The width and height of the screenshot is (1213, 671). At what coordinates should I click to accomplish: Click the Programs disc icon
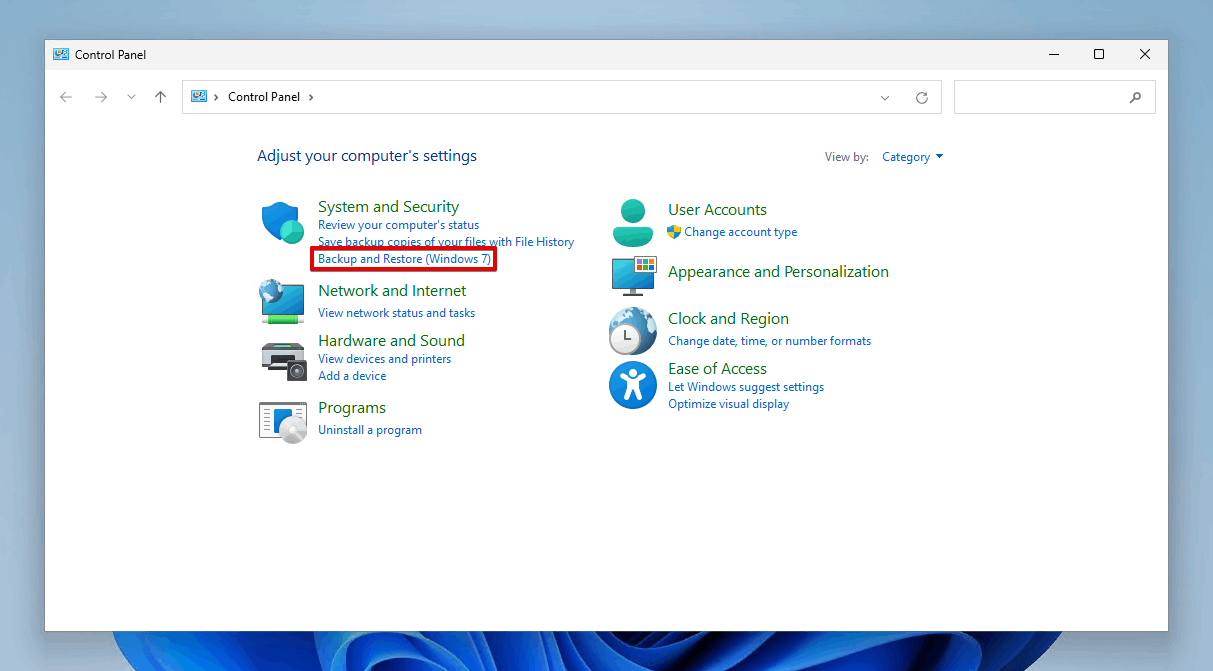[x=282, y=422]
